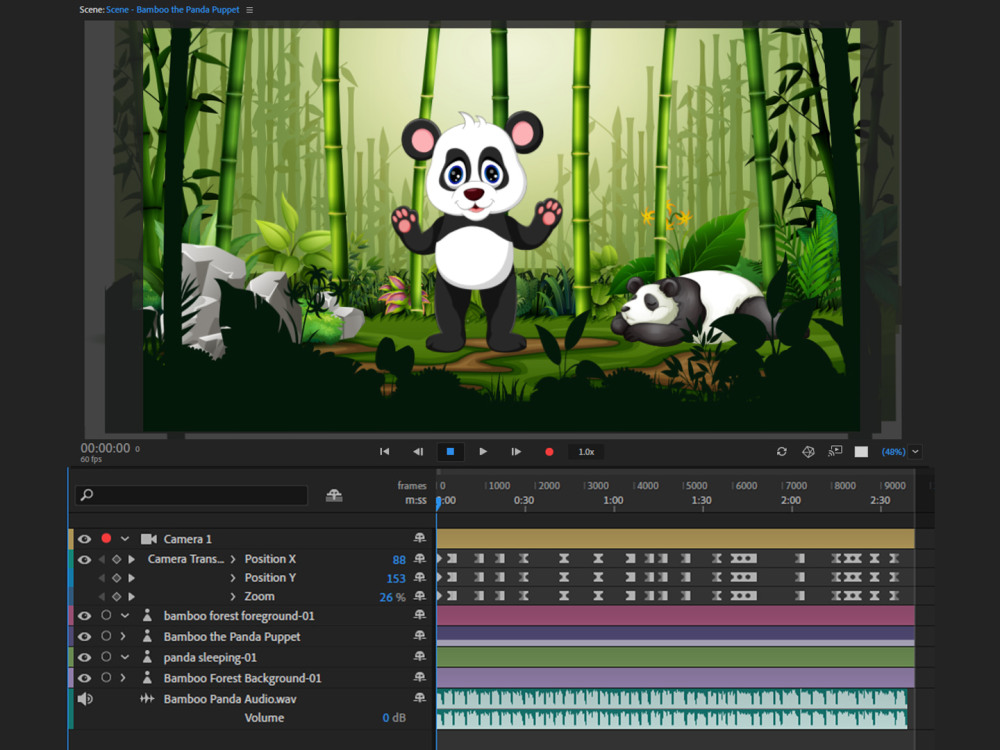1000x750 pixels.
Task: Toggle shy icon on Zoom row
Action: 420,596
